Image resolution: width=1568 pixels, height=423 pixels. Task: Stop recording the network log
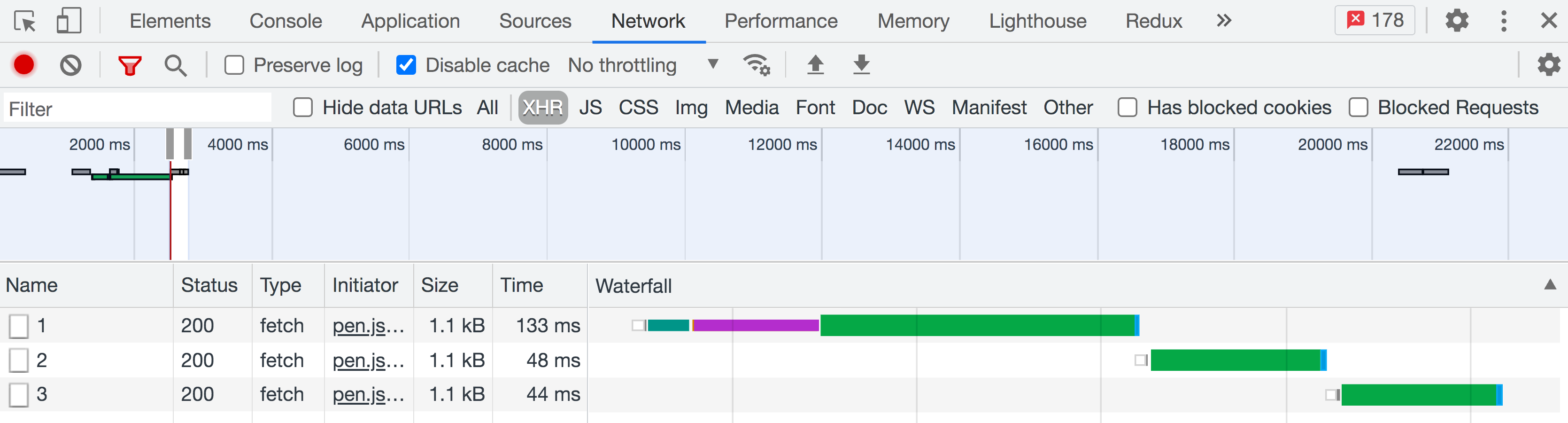[x=24, y=64]
